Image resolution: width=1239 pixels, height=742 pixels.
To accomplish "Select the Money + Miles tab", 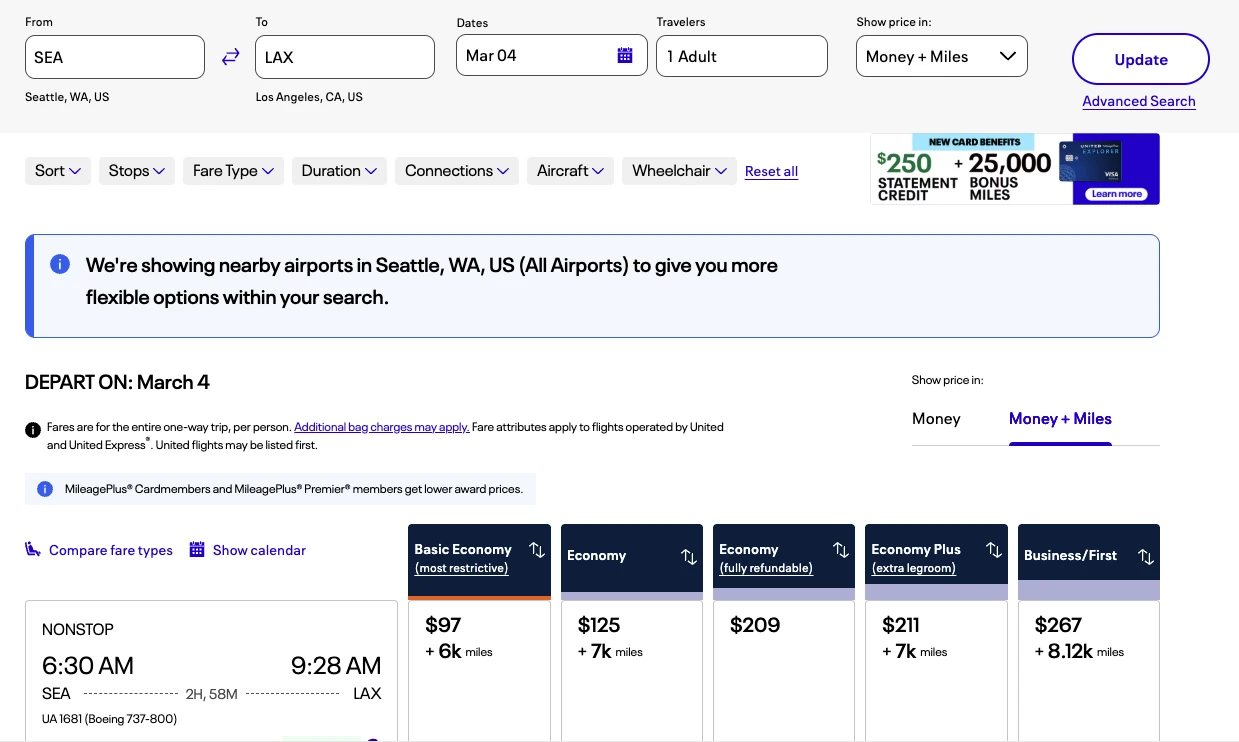I will [x=1060, y=419].
